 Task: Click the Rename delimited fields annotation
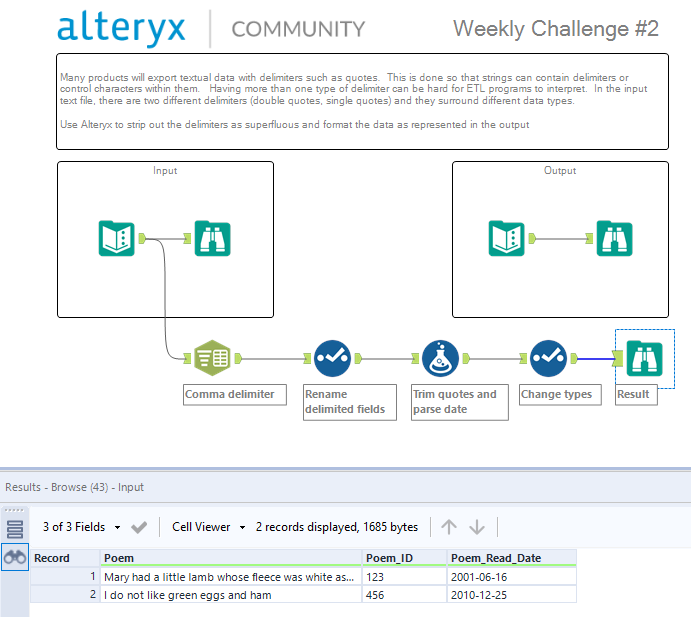tap(350, 402)
